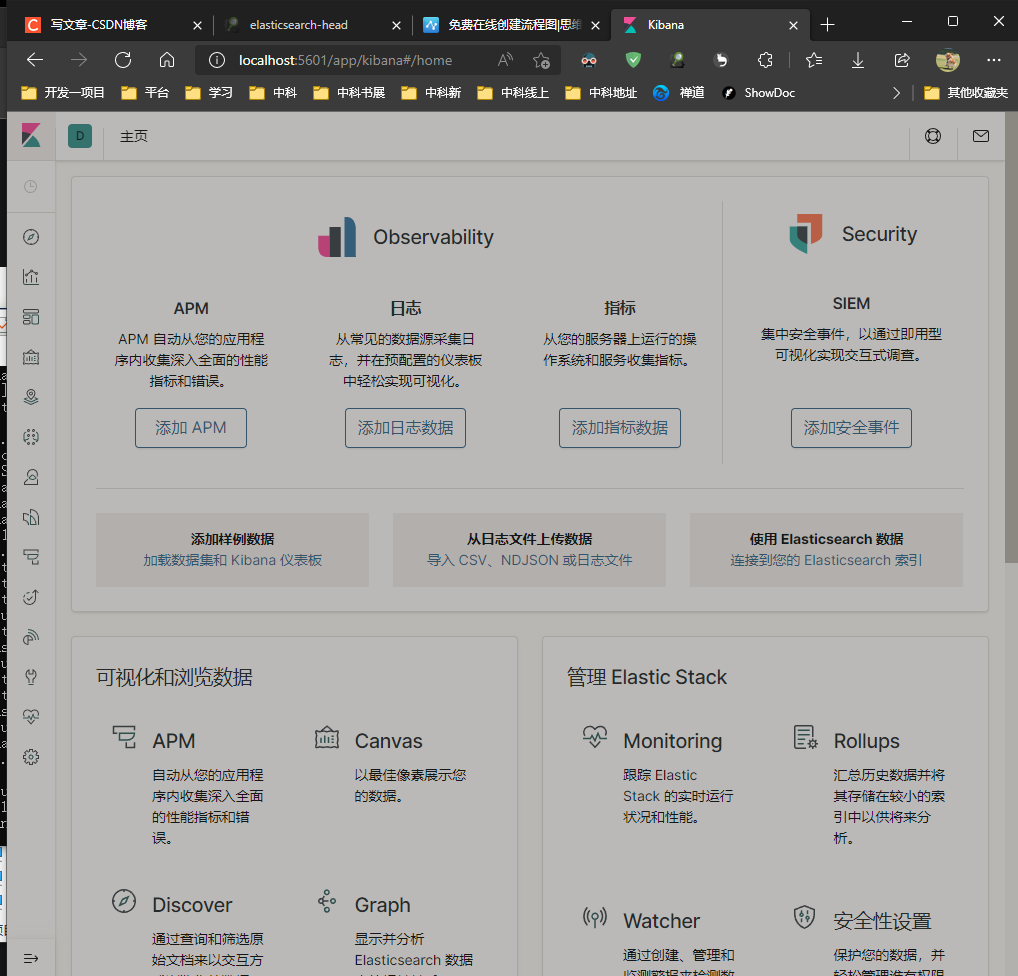The width and height of the screenshot is (1018, 976).
Task: Go to browser home page
Action: click(167, 60)
